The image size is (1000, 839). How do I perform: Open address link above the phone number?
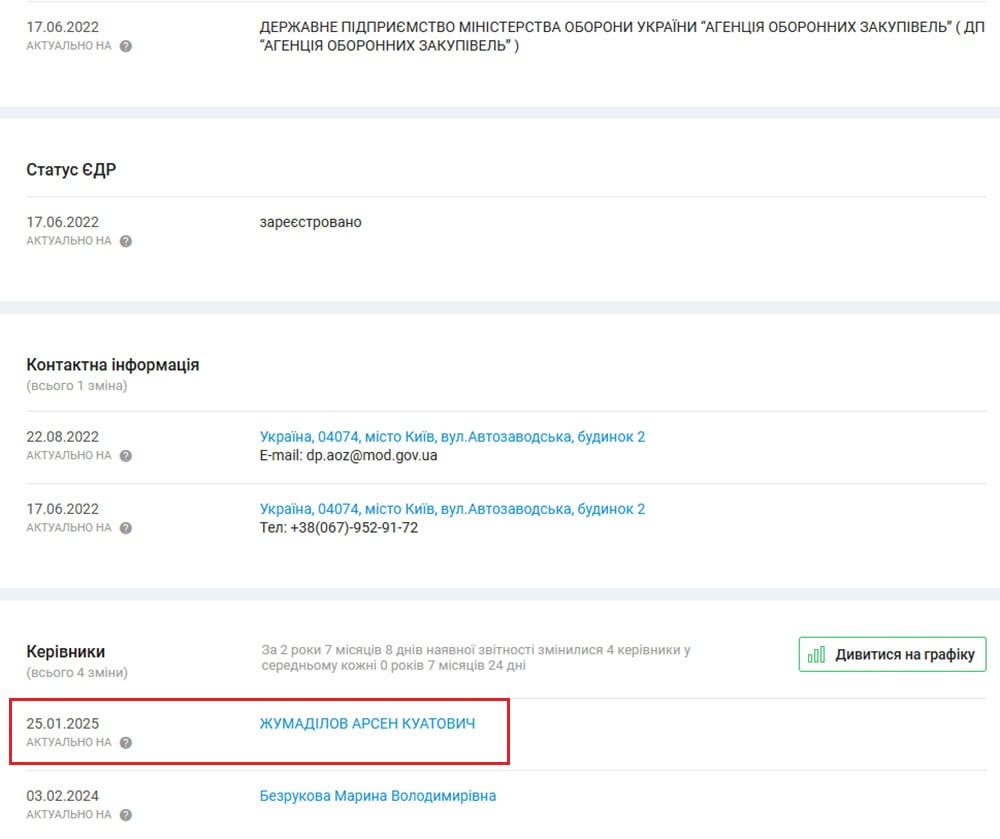[452, 509]
